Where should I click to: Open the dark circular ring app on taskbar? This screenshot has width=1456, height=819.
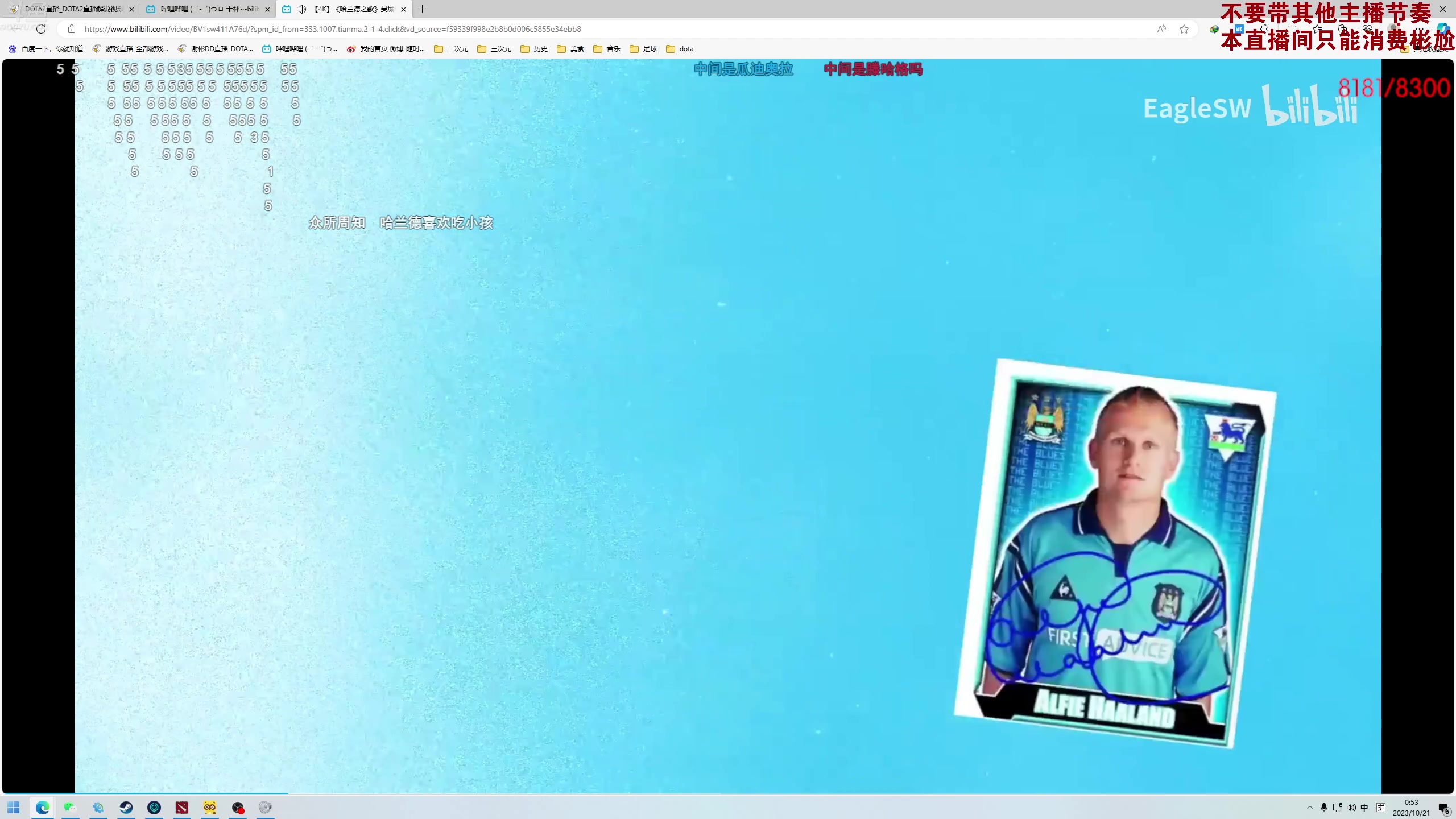coord(154,808)
